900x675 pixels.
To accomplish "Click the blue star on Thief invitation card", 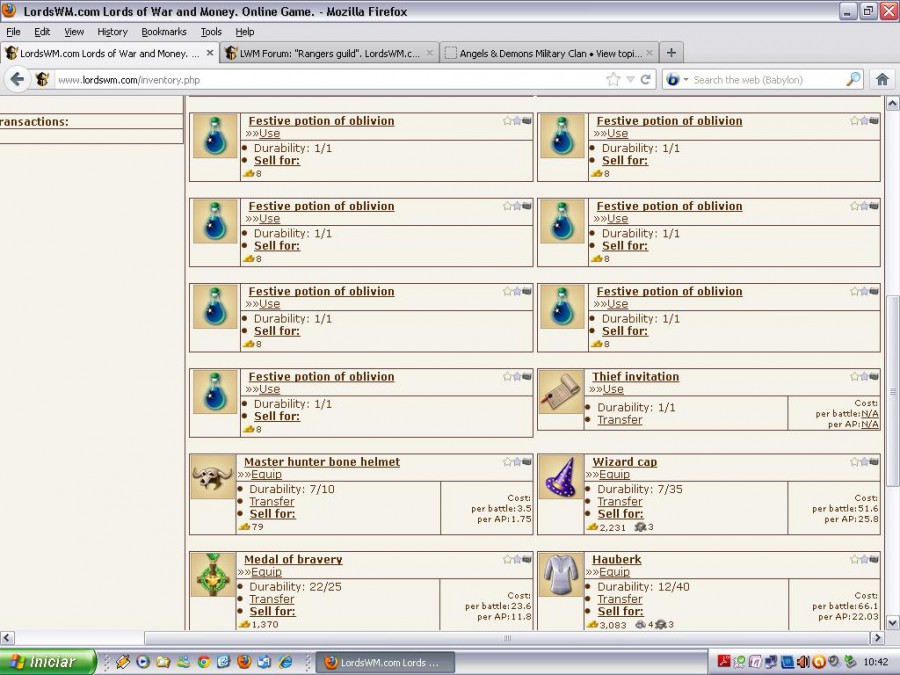I will (x=864, y=377).
